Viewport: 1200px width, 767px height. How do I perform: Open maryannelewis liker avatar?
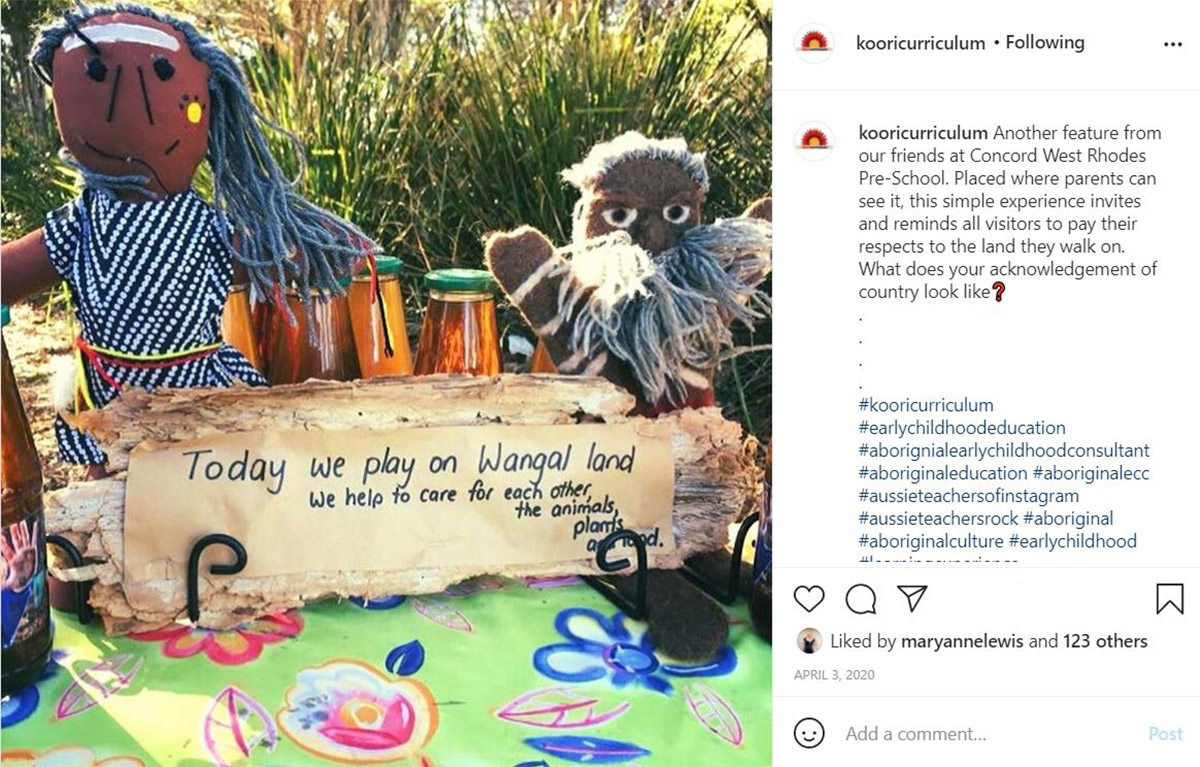click(809, 641)
